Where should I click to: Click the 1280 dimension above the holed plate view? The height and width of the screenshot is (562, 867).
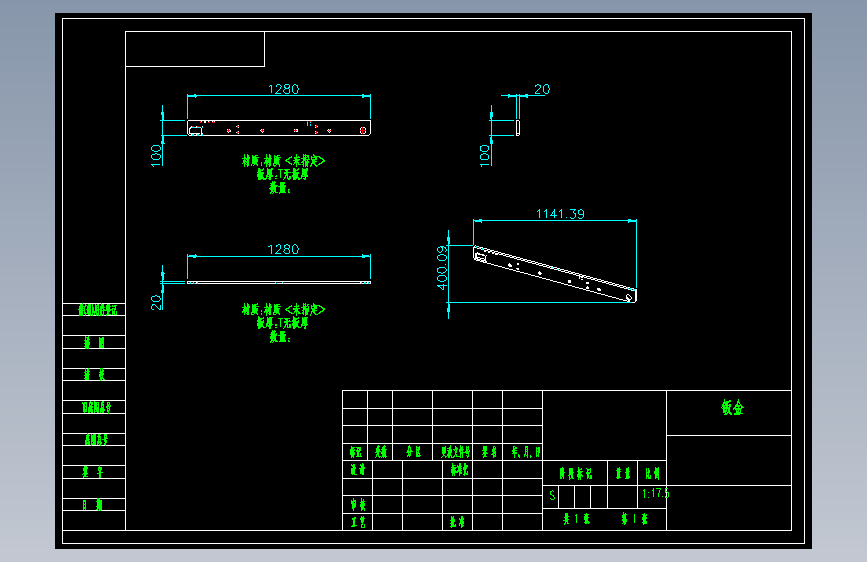coord(283,89)
